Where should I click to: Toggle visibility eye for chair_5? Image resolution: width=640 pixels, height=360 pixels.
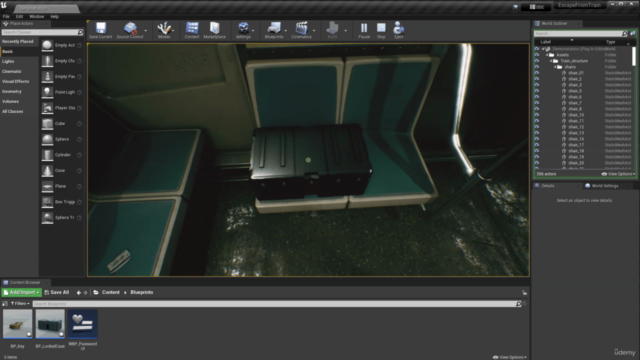click(537, 91)
